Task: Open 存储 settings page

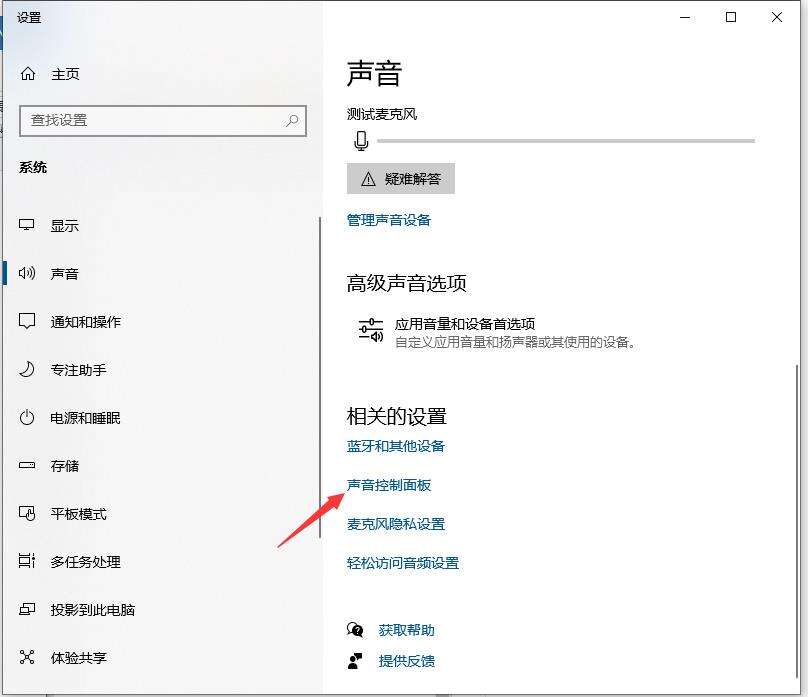Action: 64,466
